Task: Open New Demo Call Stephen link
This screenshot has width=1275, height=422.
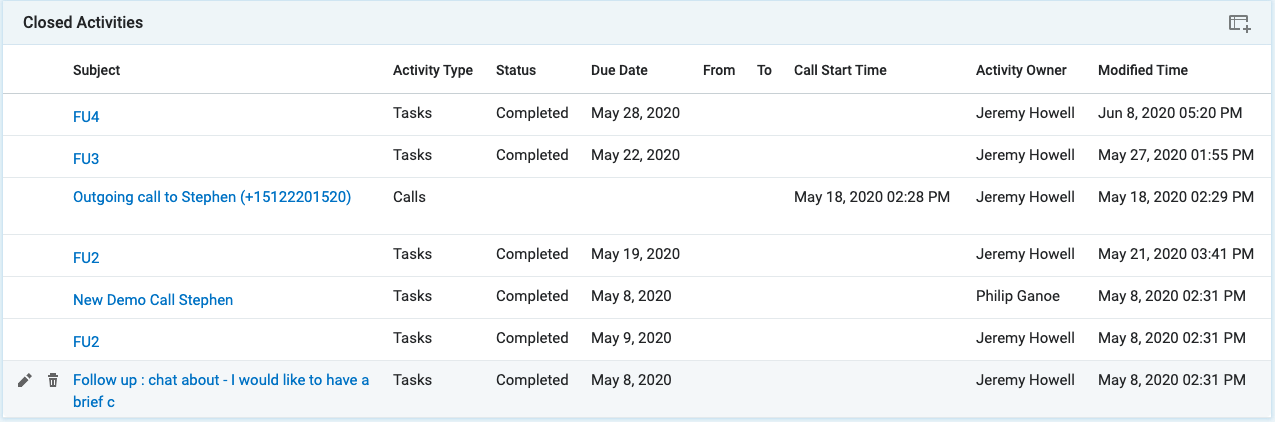Action: coord(153,300)
